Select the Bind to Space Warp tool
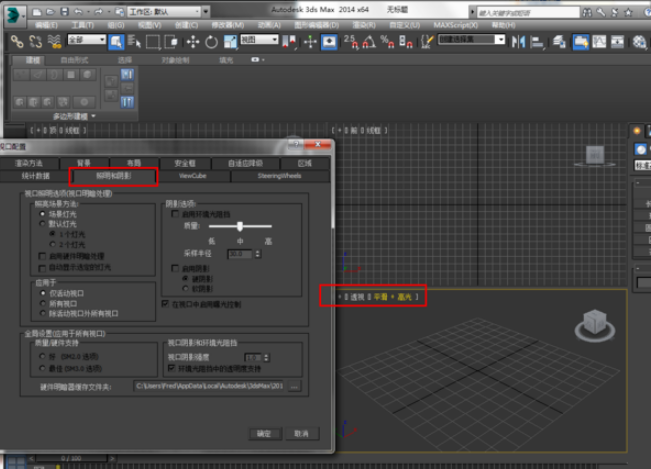 pyautogui.click(x=54, y=42)
